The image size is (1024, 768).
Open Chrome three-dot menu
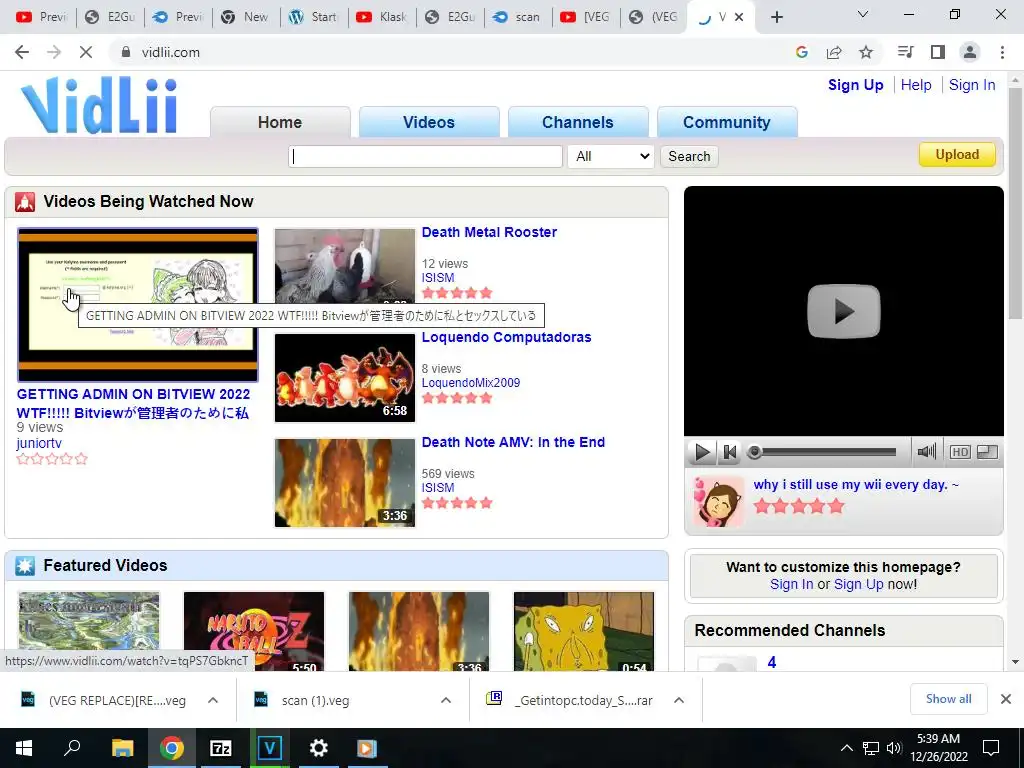click(1002, 52)
